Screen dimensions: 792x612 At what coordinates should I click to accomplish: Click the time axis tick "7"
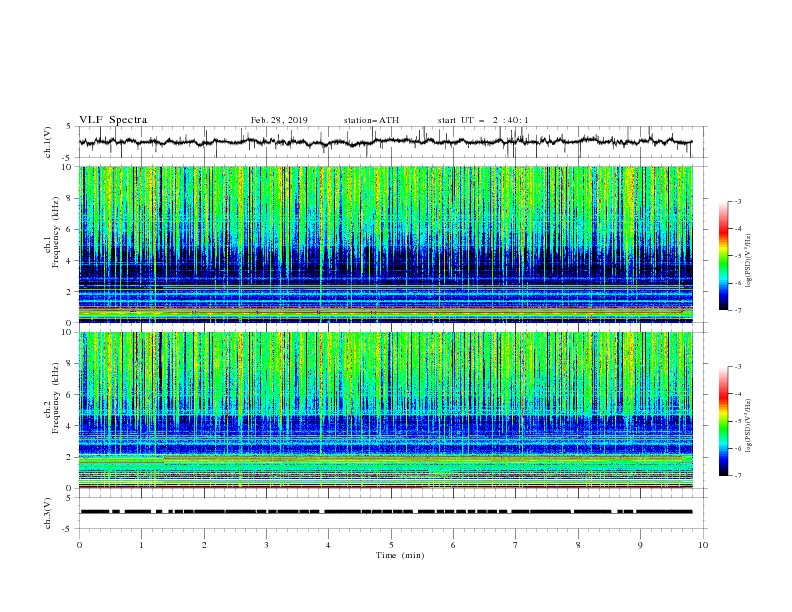pos(516,545)
